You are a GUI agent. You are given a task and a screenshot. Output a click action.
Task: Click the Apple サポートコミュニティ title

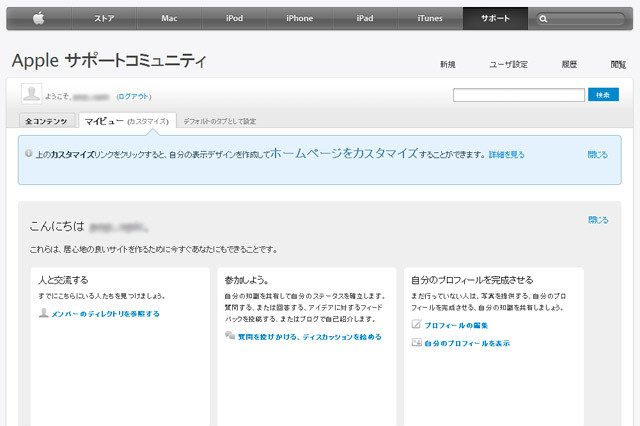click(x=109, y=61)
